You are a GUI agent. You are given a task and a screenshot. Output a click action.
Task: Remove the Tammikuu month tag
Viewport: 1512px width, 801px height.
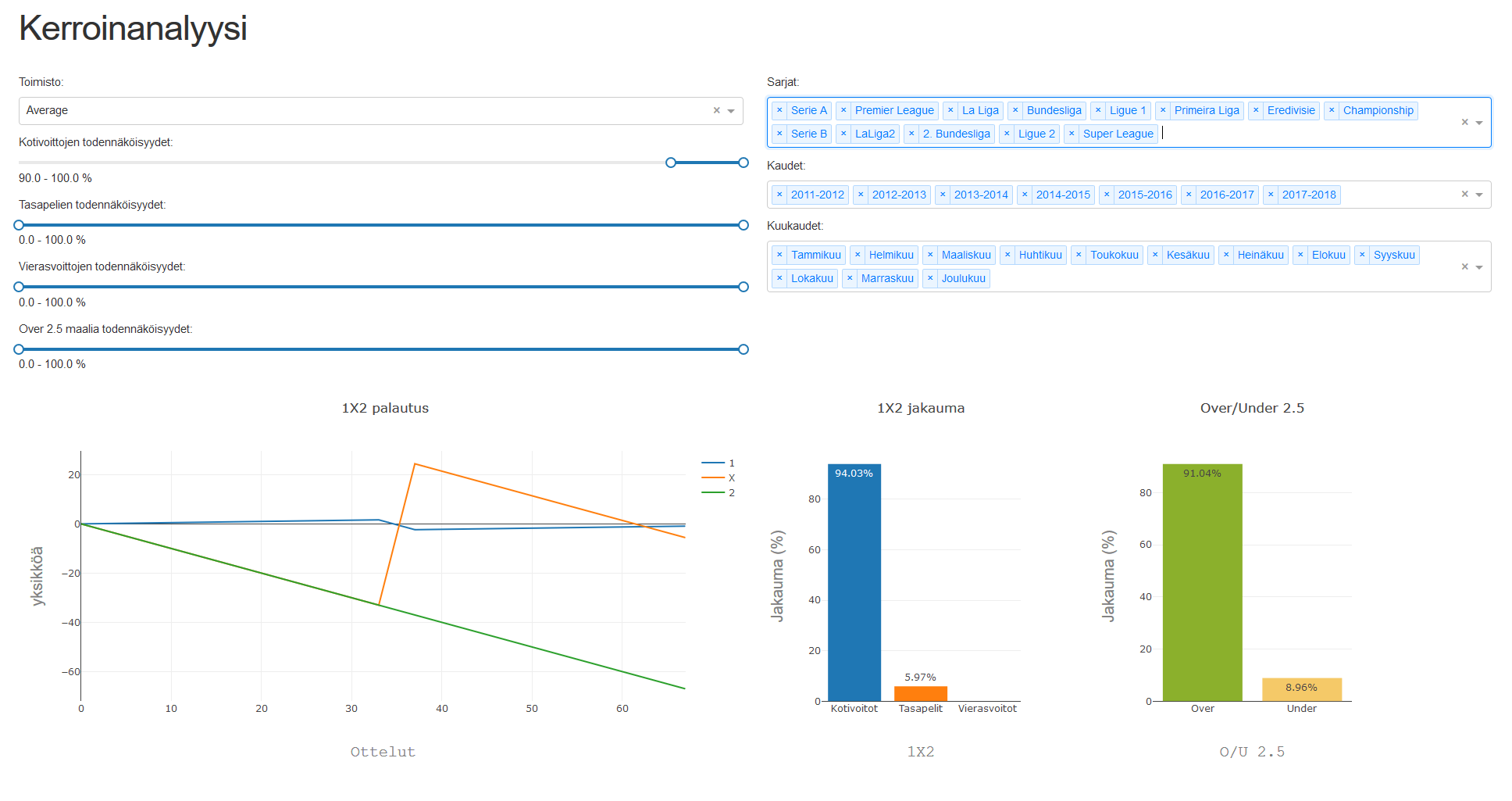pos(779,255)
